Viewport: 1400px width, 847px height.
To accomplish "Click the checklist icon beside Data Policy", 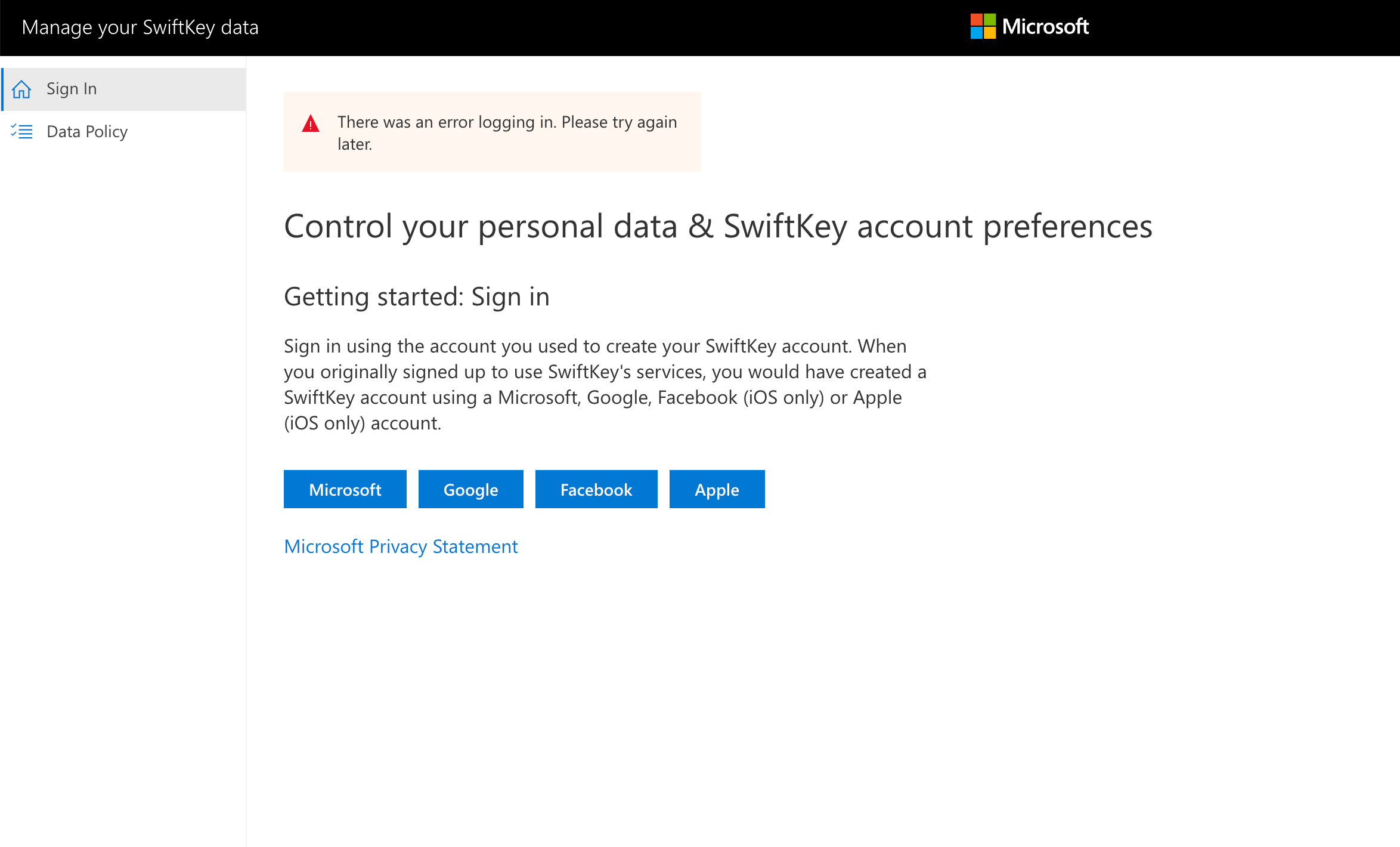I will pyautogui.click(x=21, y=131).
